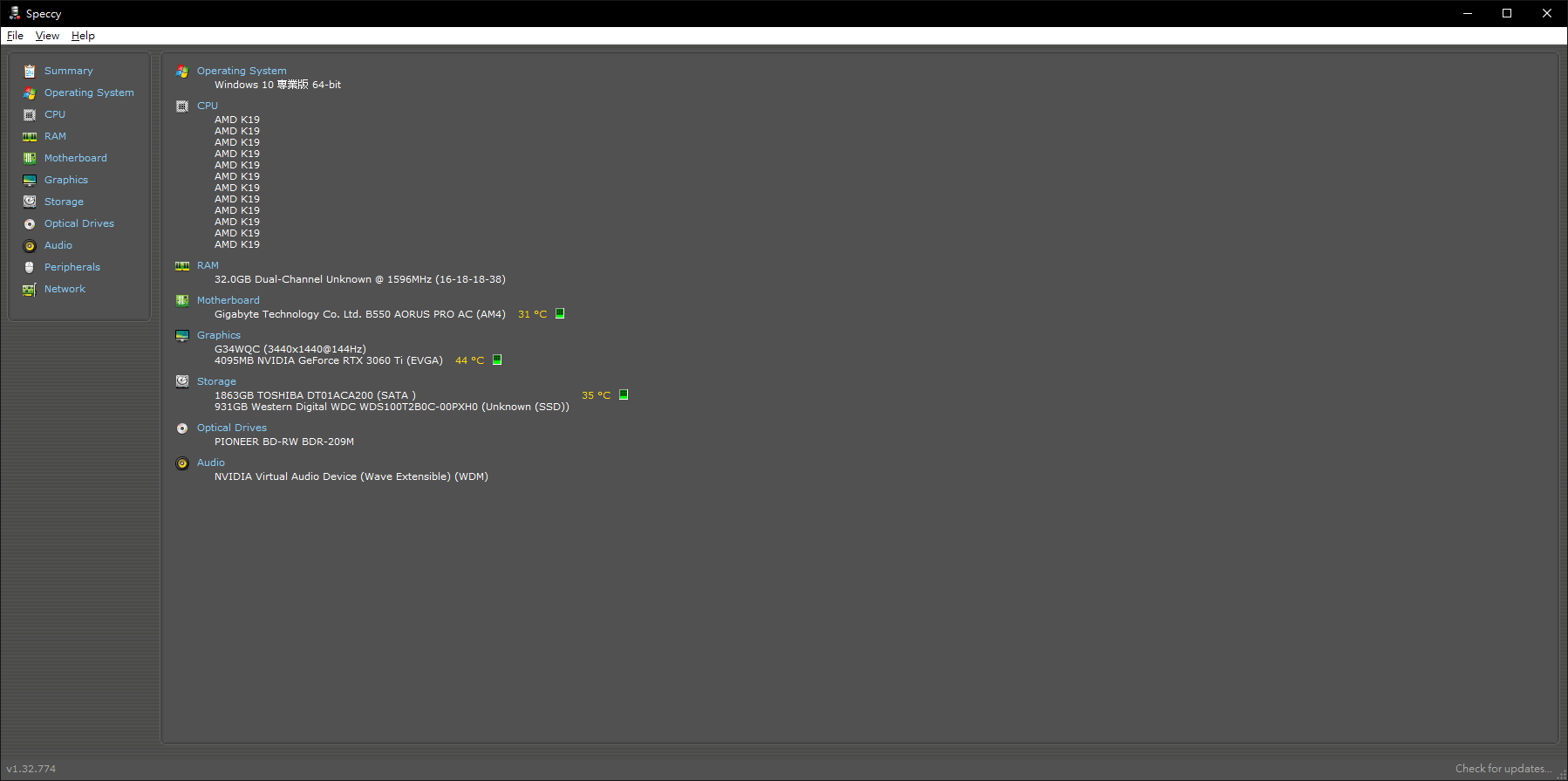1568x781 pixels.
Task: Click the 'Windows 10 專業版 64-bit' text
Action: pos(277,85)
